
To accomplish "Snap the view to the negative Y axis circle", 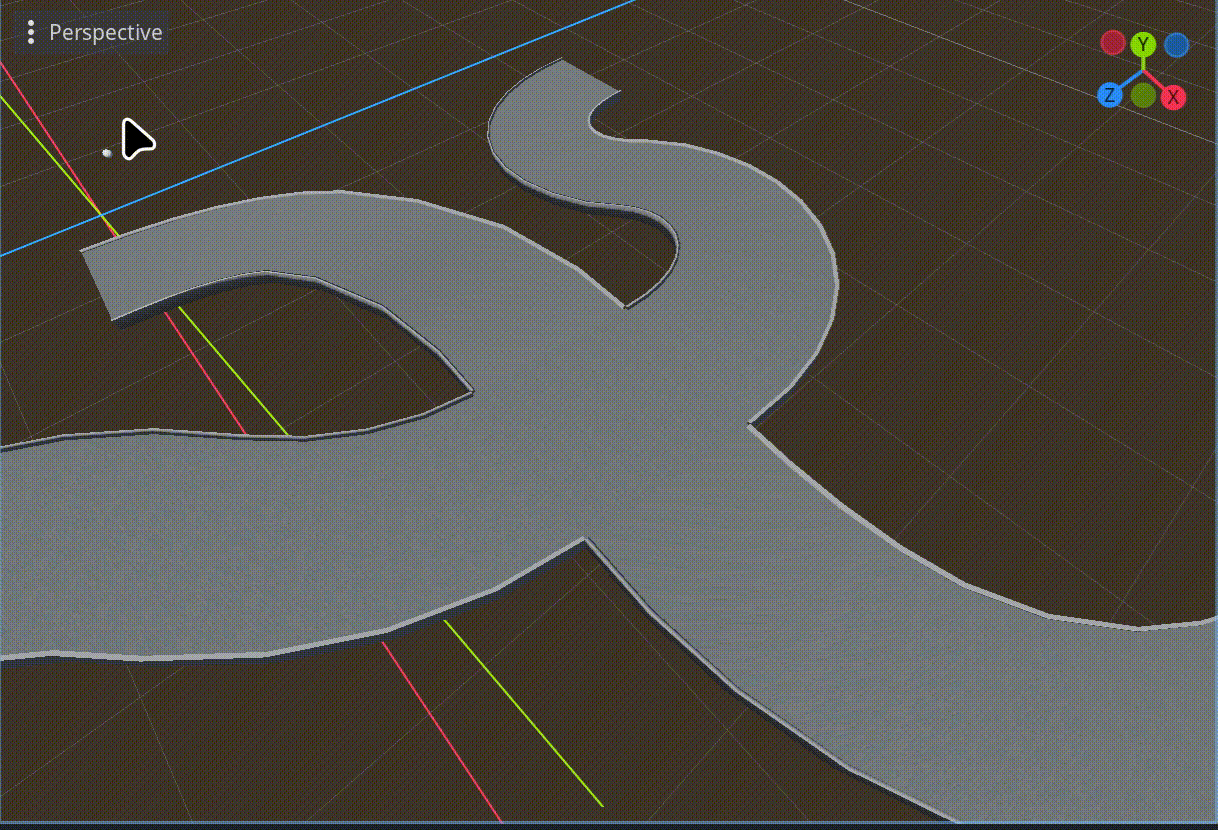I will click(x=1143, y=95).
